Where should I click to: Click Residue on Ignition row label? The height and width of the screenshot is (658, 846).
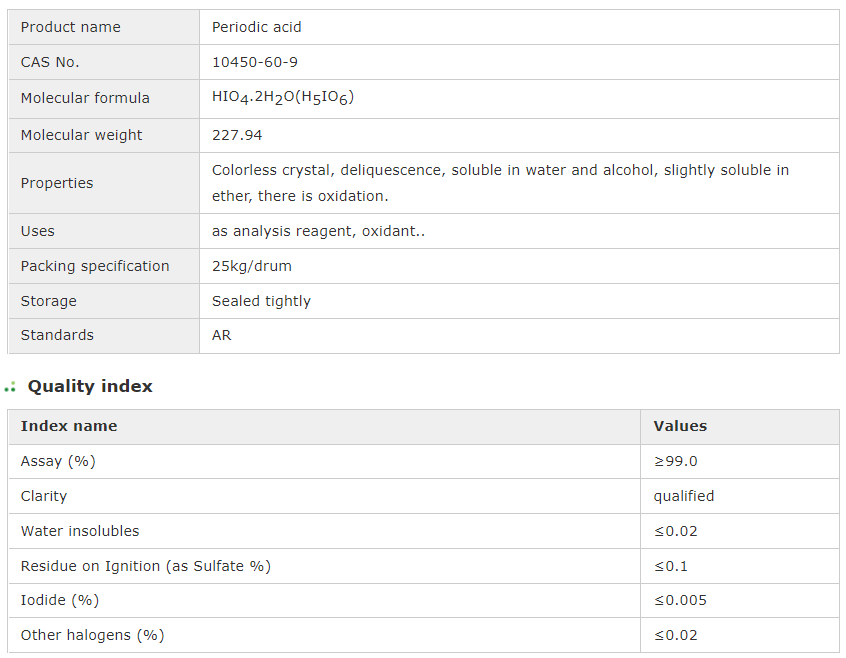[145, 566]
